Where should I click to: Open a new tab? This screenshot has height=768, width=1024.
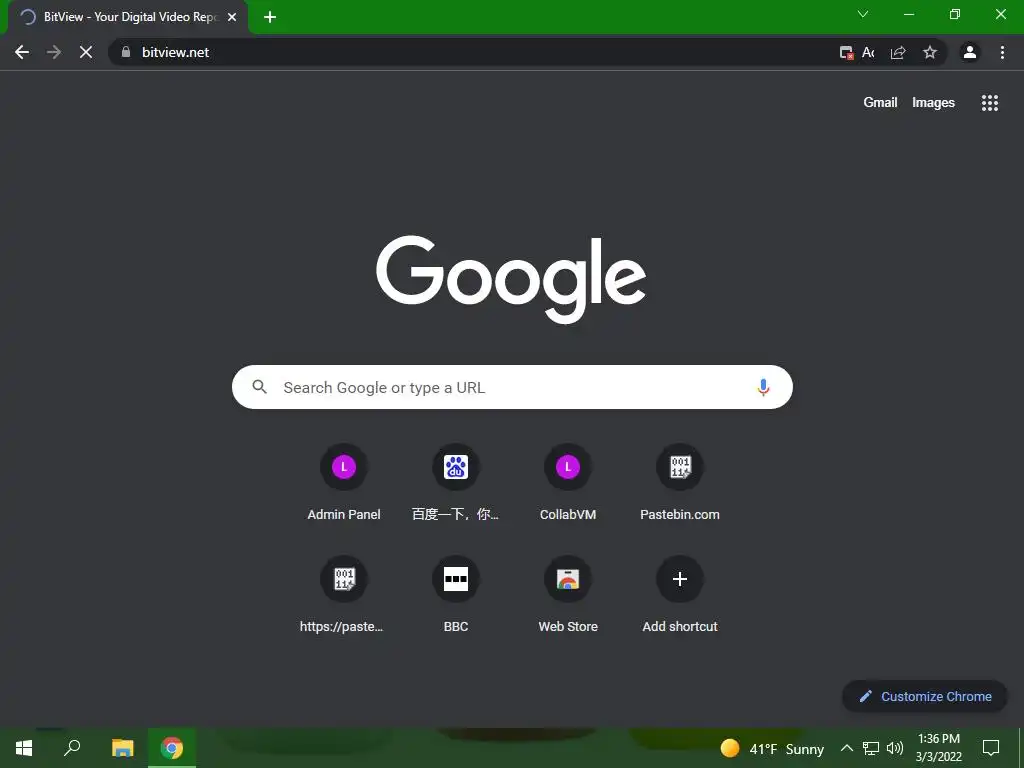coord(270,17)
